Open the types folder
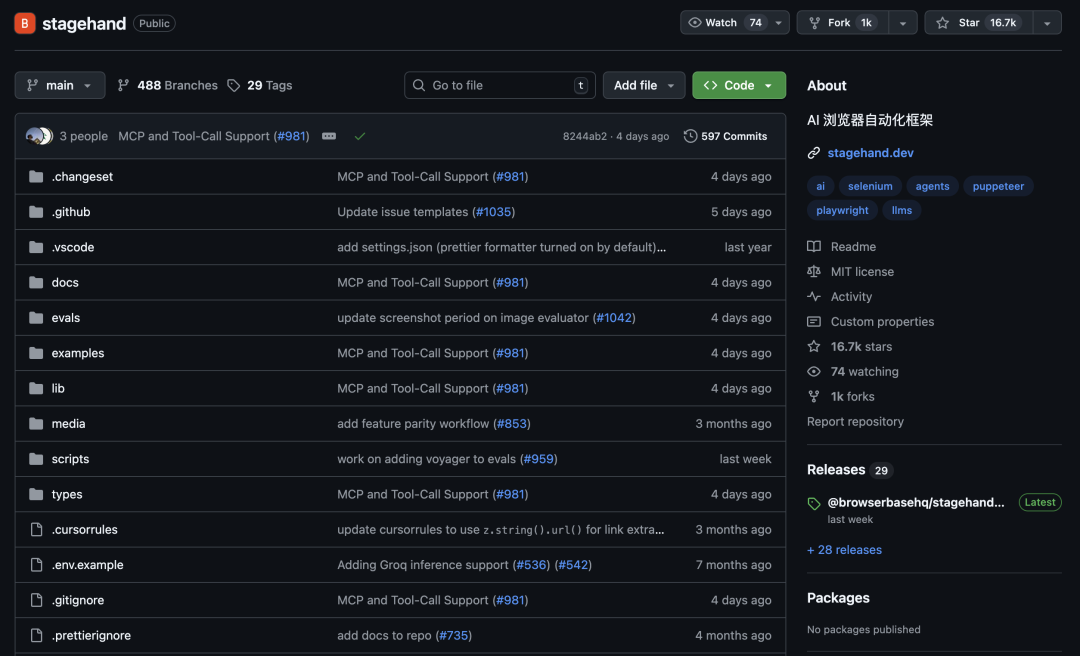Screen dimensions: 1080x656 [67, 494]
